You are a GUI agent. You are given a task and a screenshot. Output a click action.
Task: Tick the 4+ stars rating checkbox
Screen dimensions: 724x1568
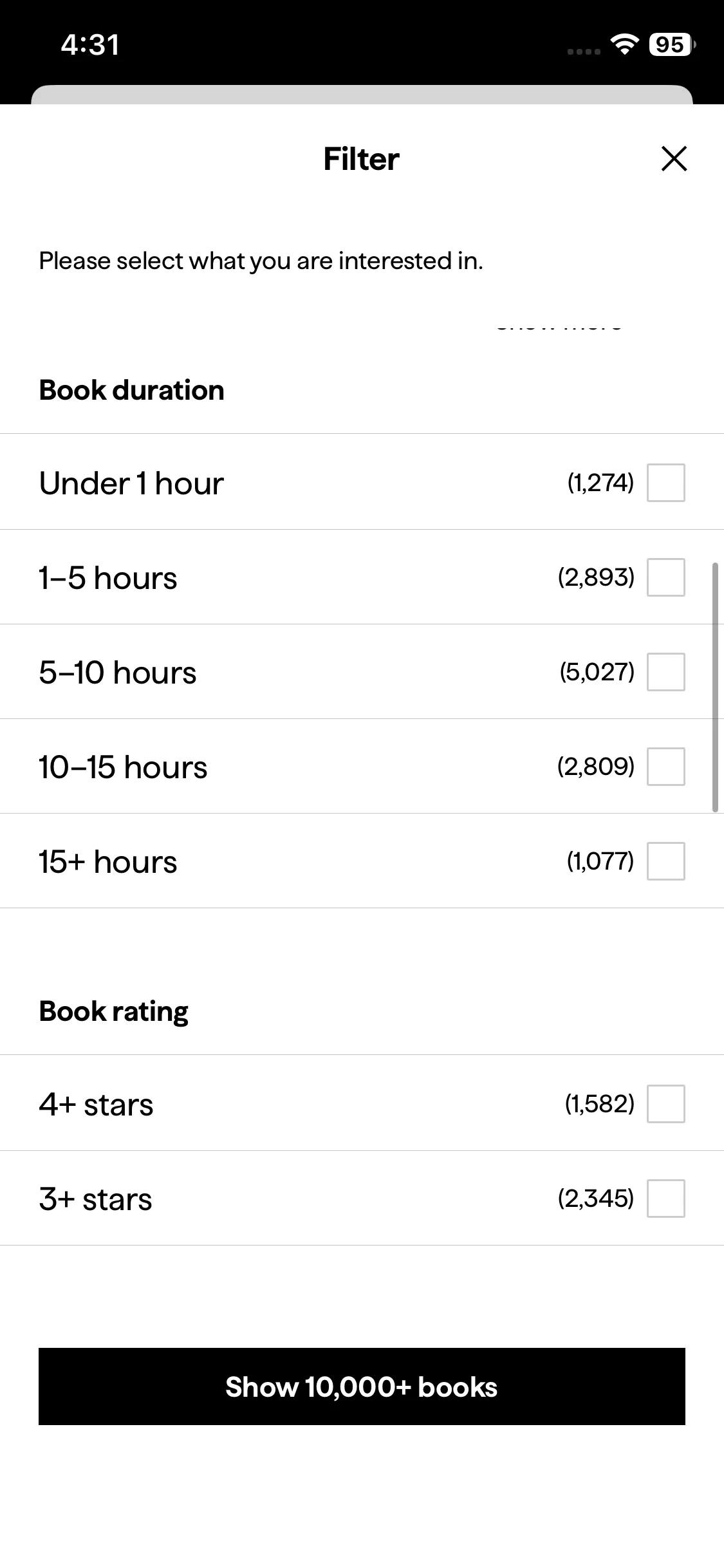(x=665, y=1104)
